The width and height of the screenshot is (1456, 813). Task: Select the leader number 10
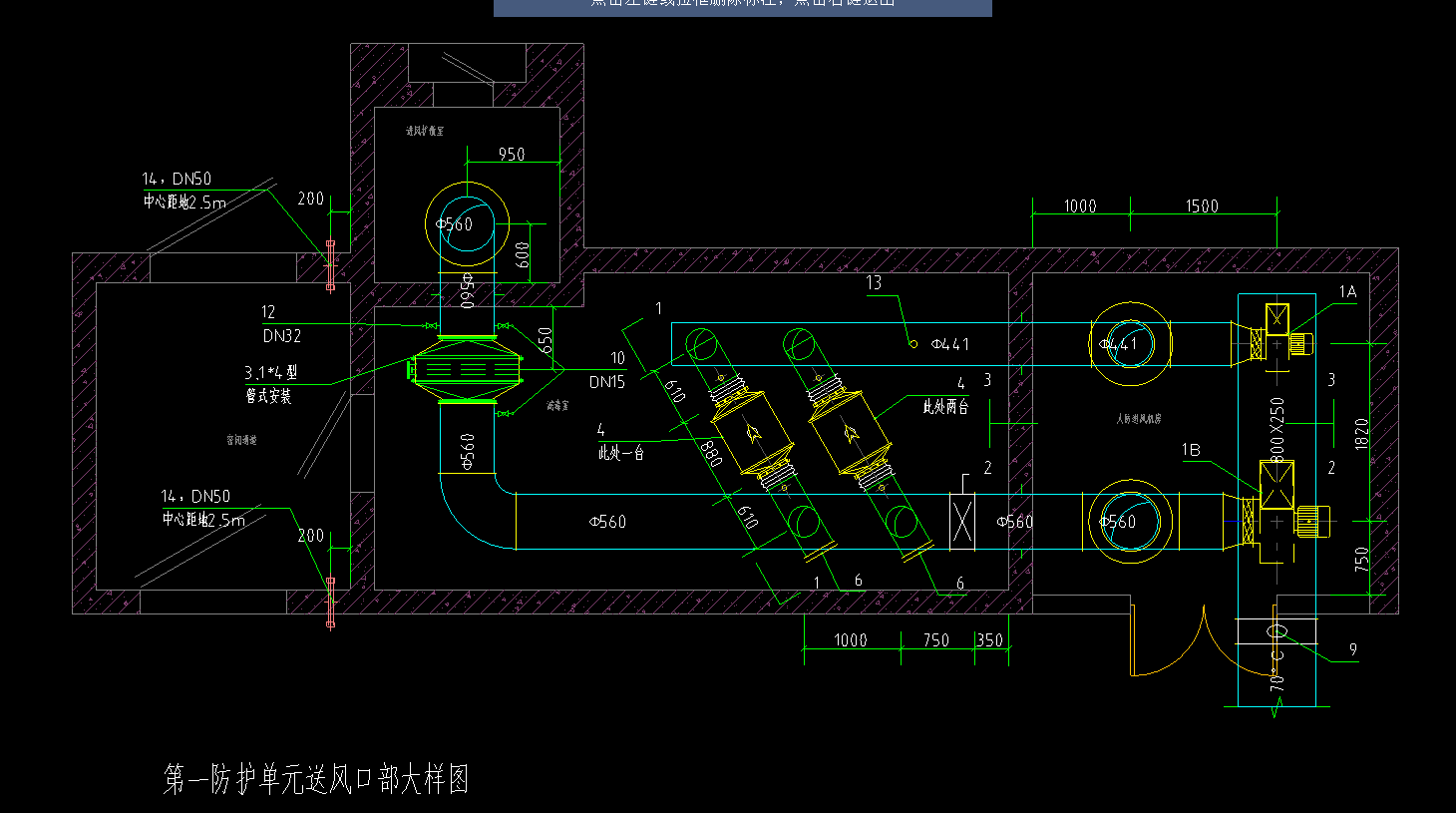tap(617, 358)
